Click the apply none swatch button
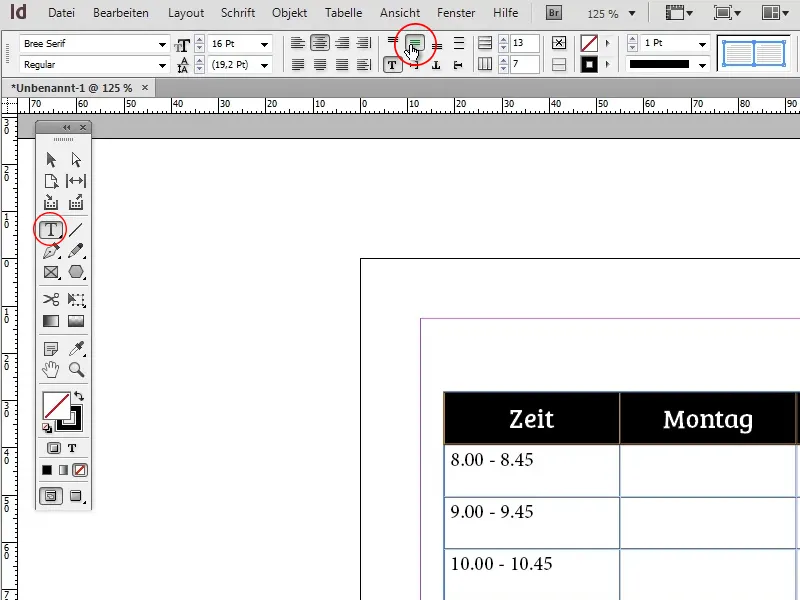800x600 pixels. click(x=80, y=470)
